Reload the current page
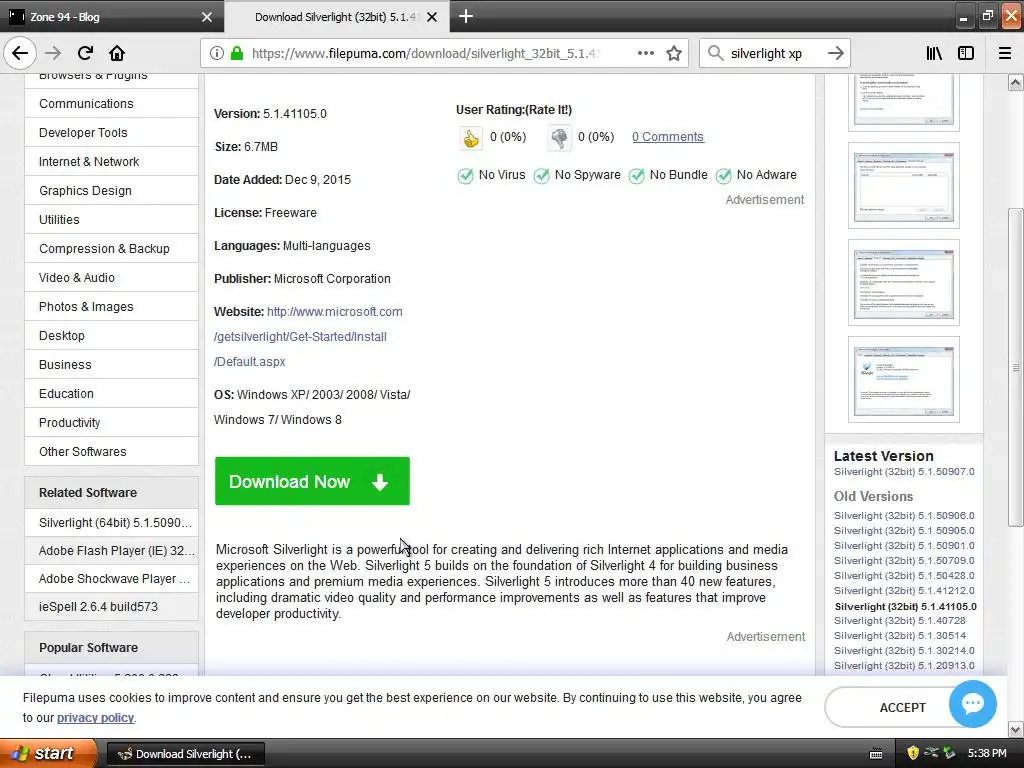 pyautogui.click(x=85, y=53)
